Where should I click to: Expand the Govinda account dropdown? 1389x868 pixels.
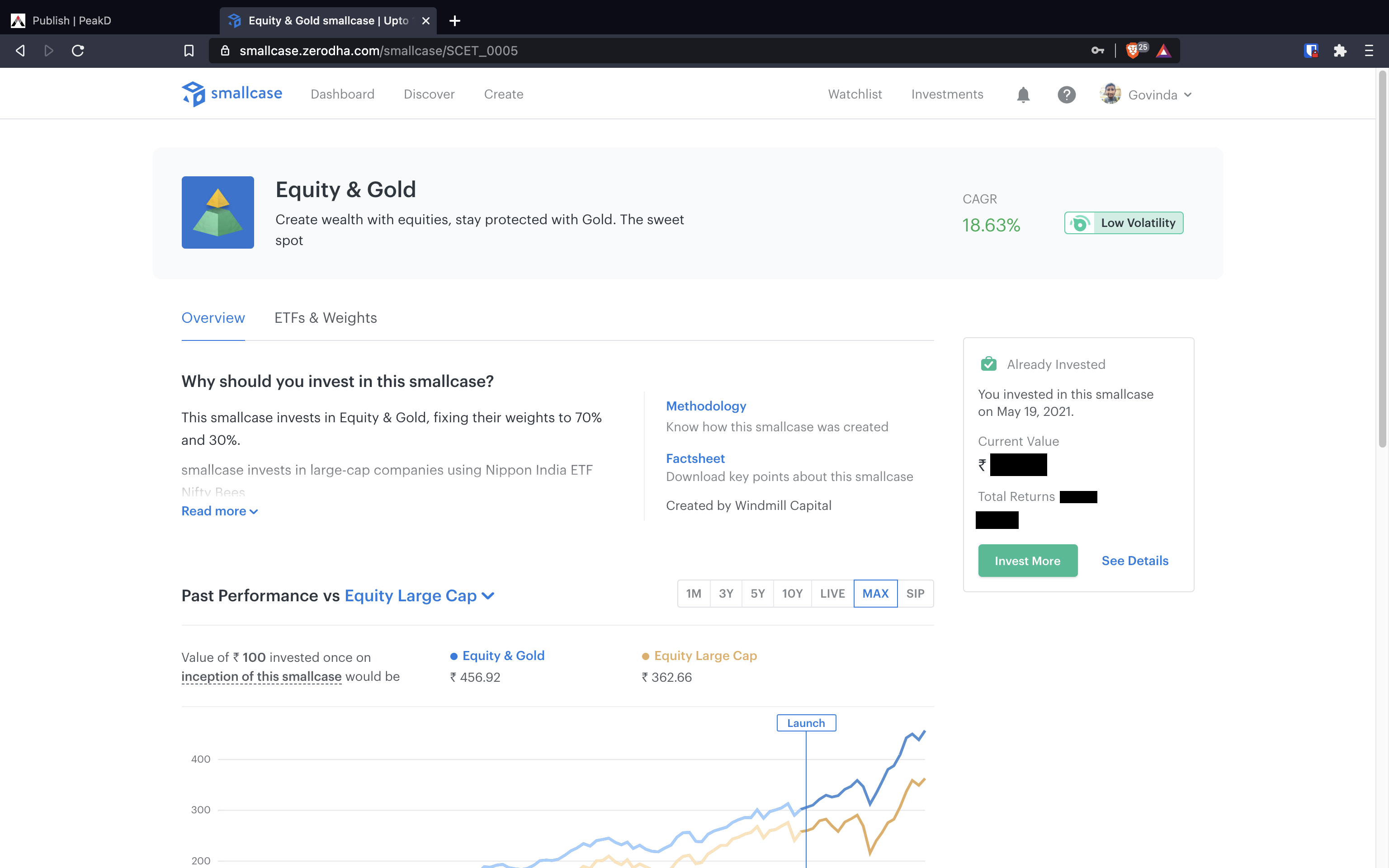(x=1160, y=95)
